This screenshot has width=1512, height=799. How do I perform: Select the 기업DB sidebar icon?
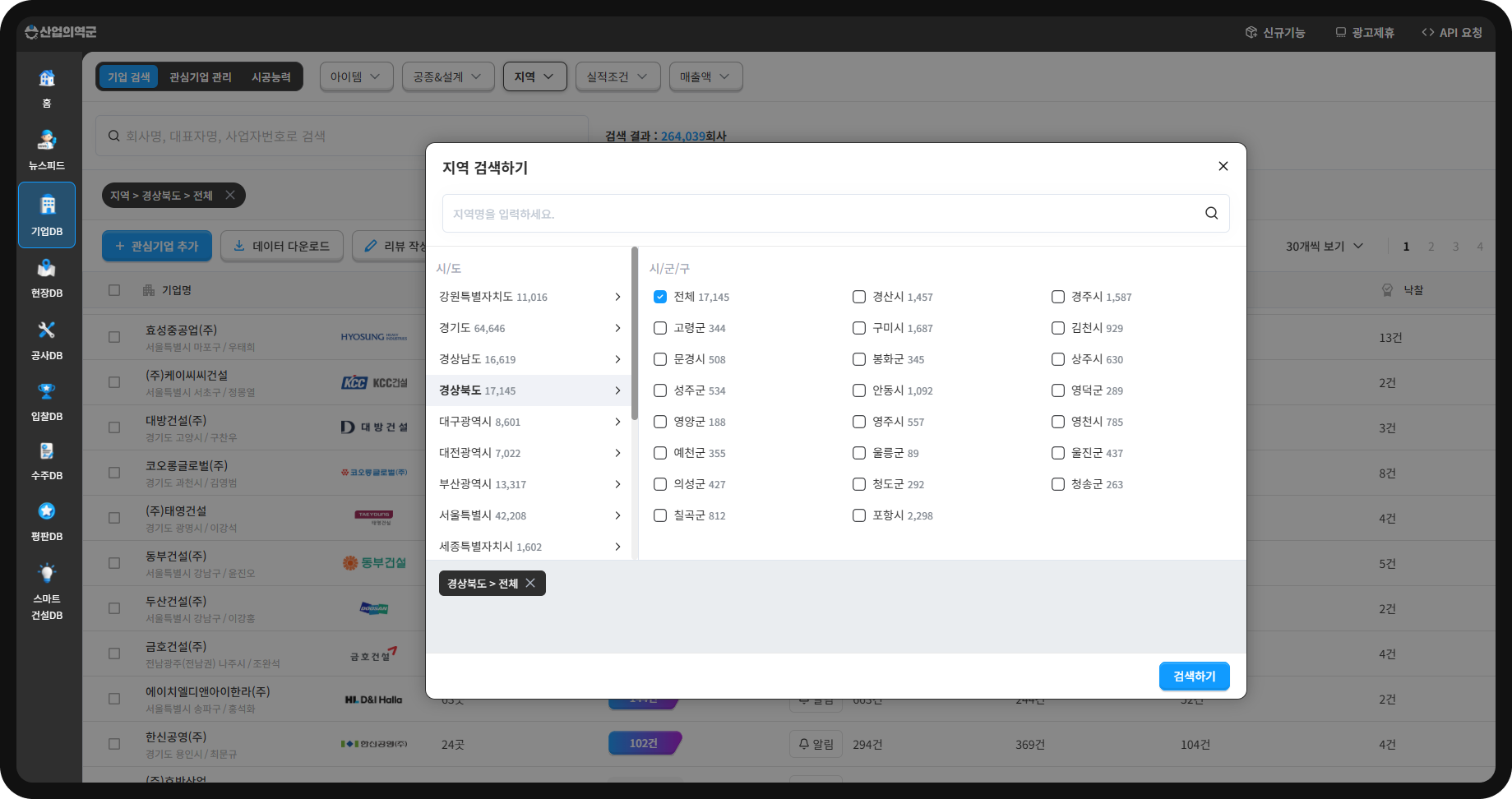(x=47, y=215)
